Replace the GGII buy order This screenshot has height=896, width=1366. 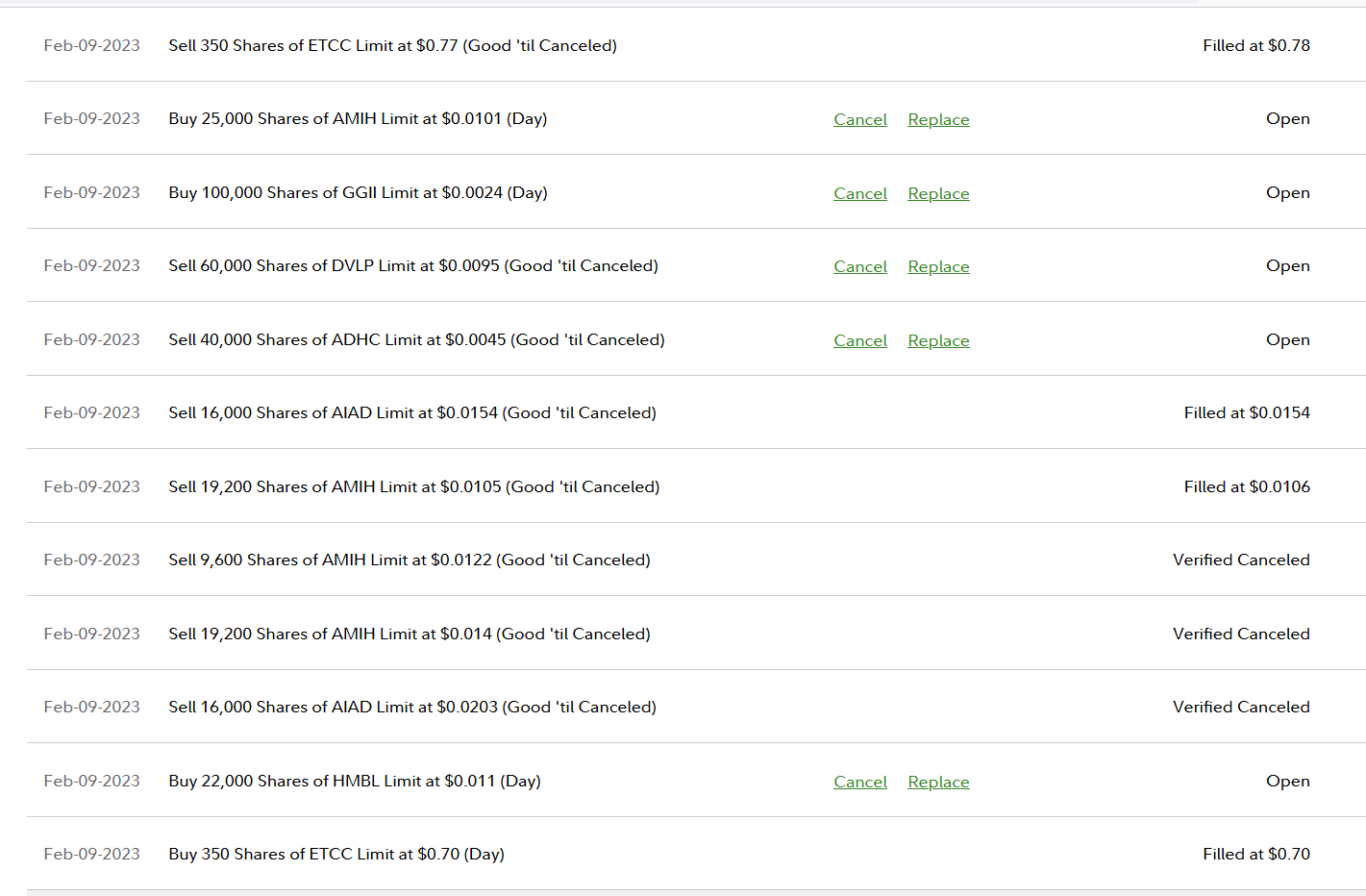click(x=938, y=193)
